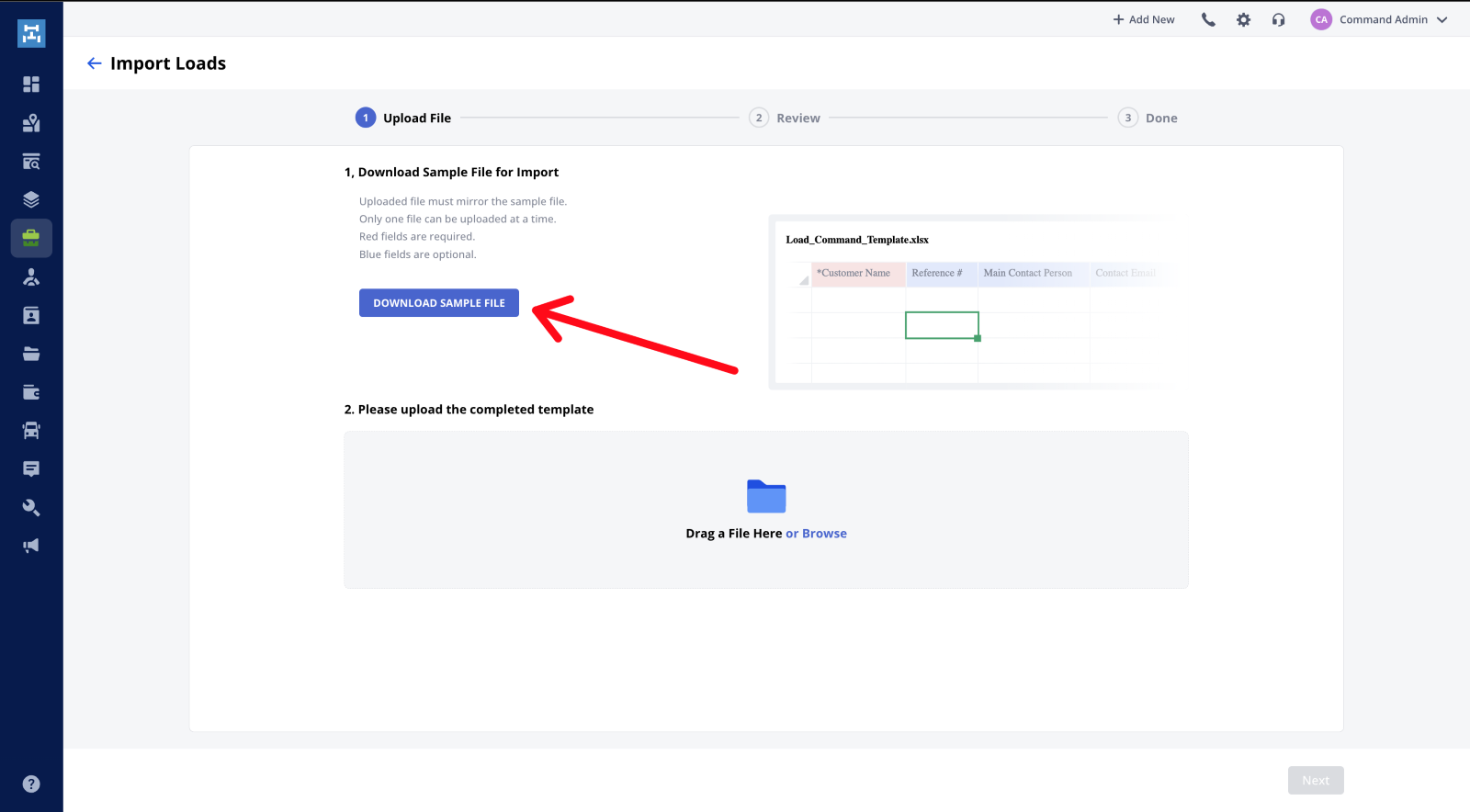Click the file drop zone area
The height and width of the screenshot is (812, 1470).
[766, 510]
